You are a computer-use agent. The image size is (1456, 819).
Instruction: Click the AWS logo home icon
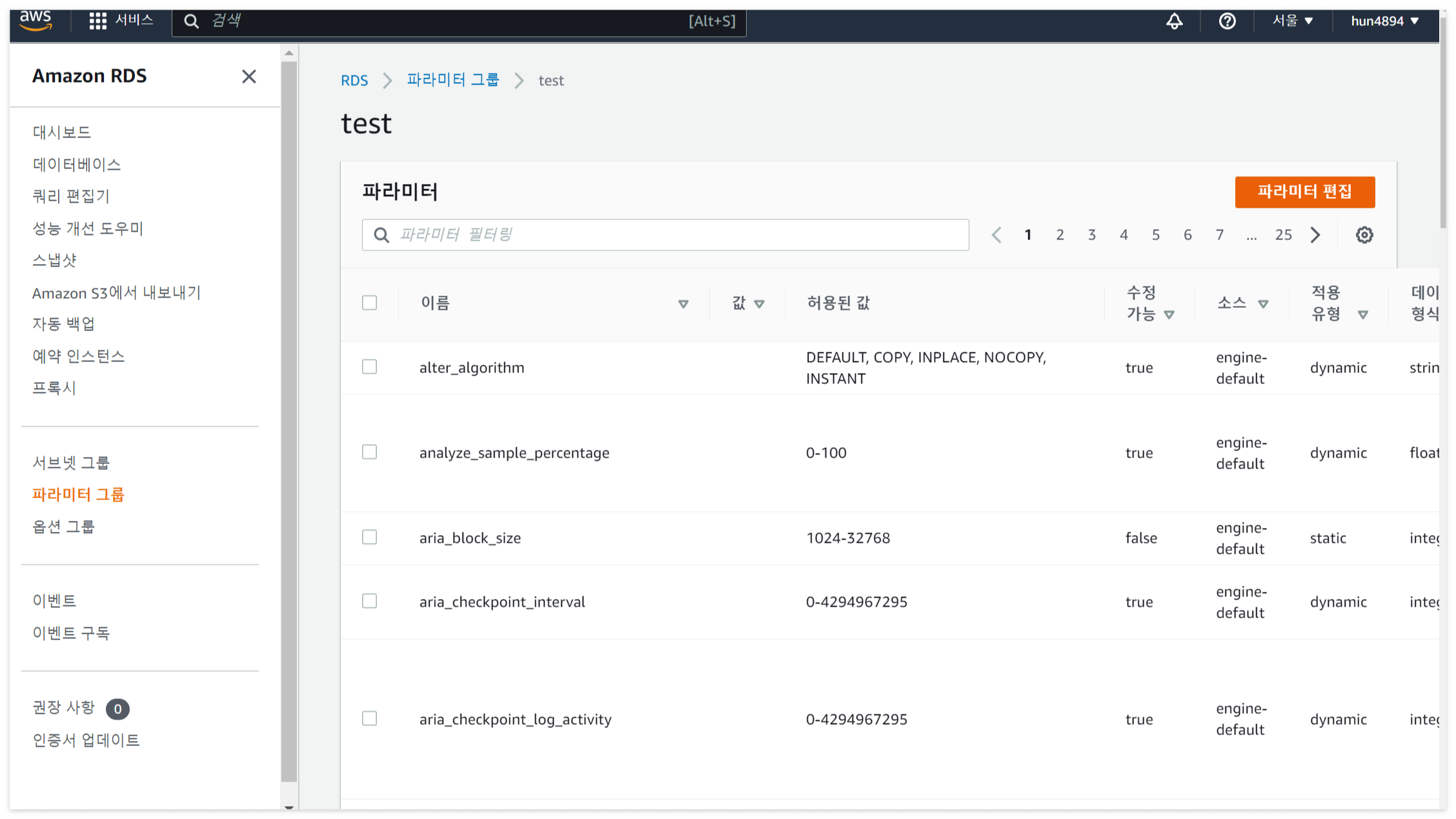pos(35,20)
